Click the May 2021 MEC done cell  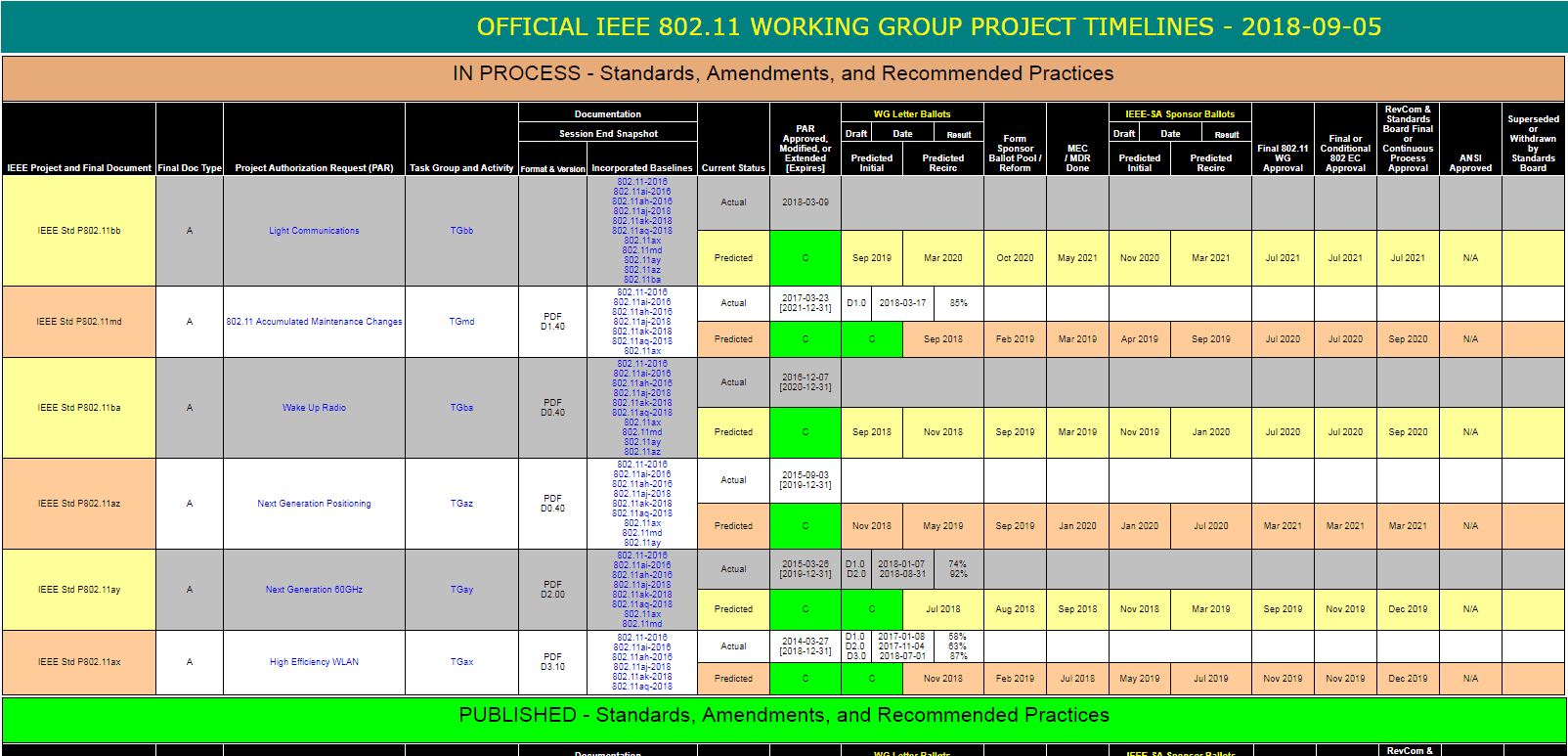[1077, 258]
